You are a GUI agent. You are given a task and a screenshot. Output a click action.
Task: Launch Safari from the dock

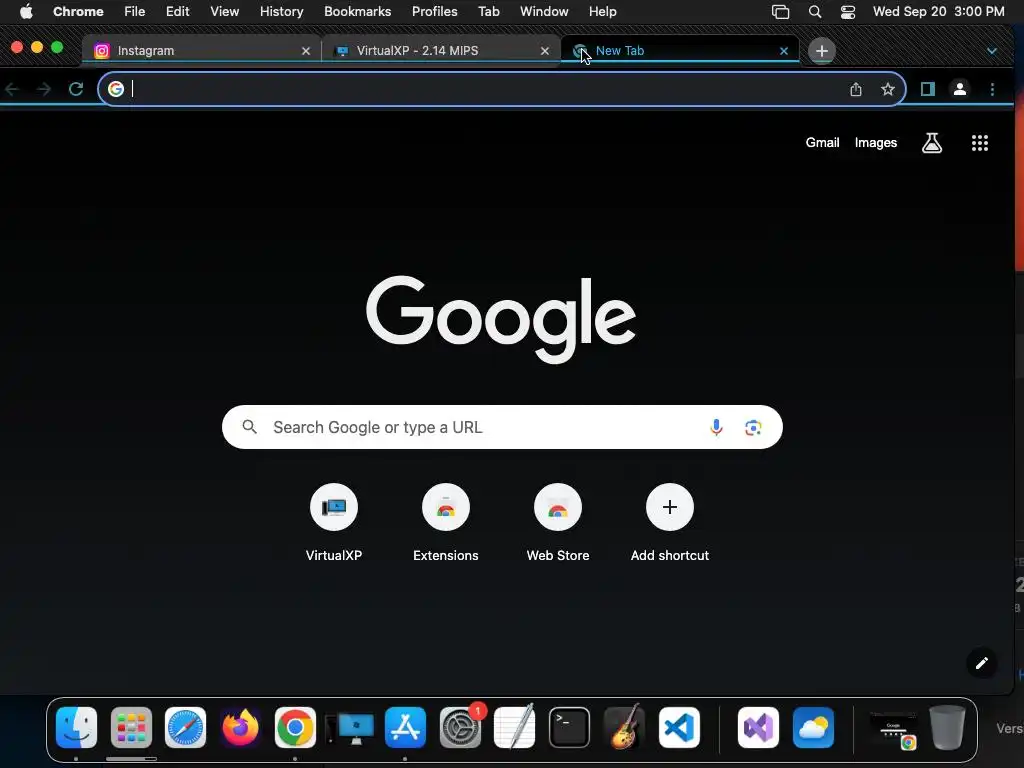(x=185, y=727)
